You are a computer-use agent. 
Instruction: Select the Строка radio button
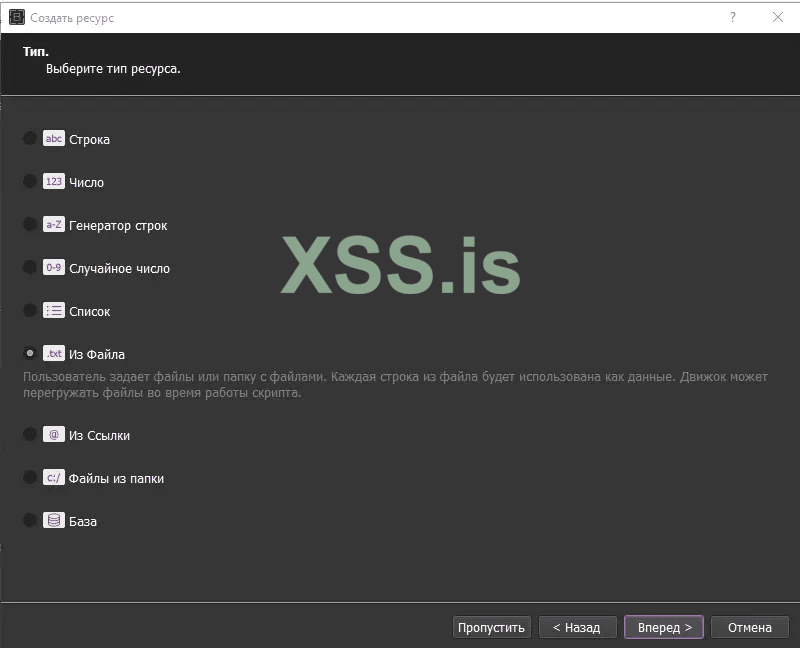coord(30,138)
